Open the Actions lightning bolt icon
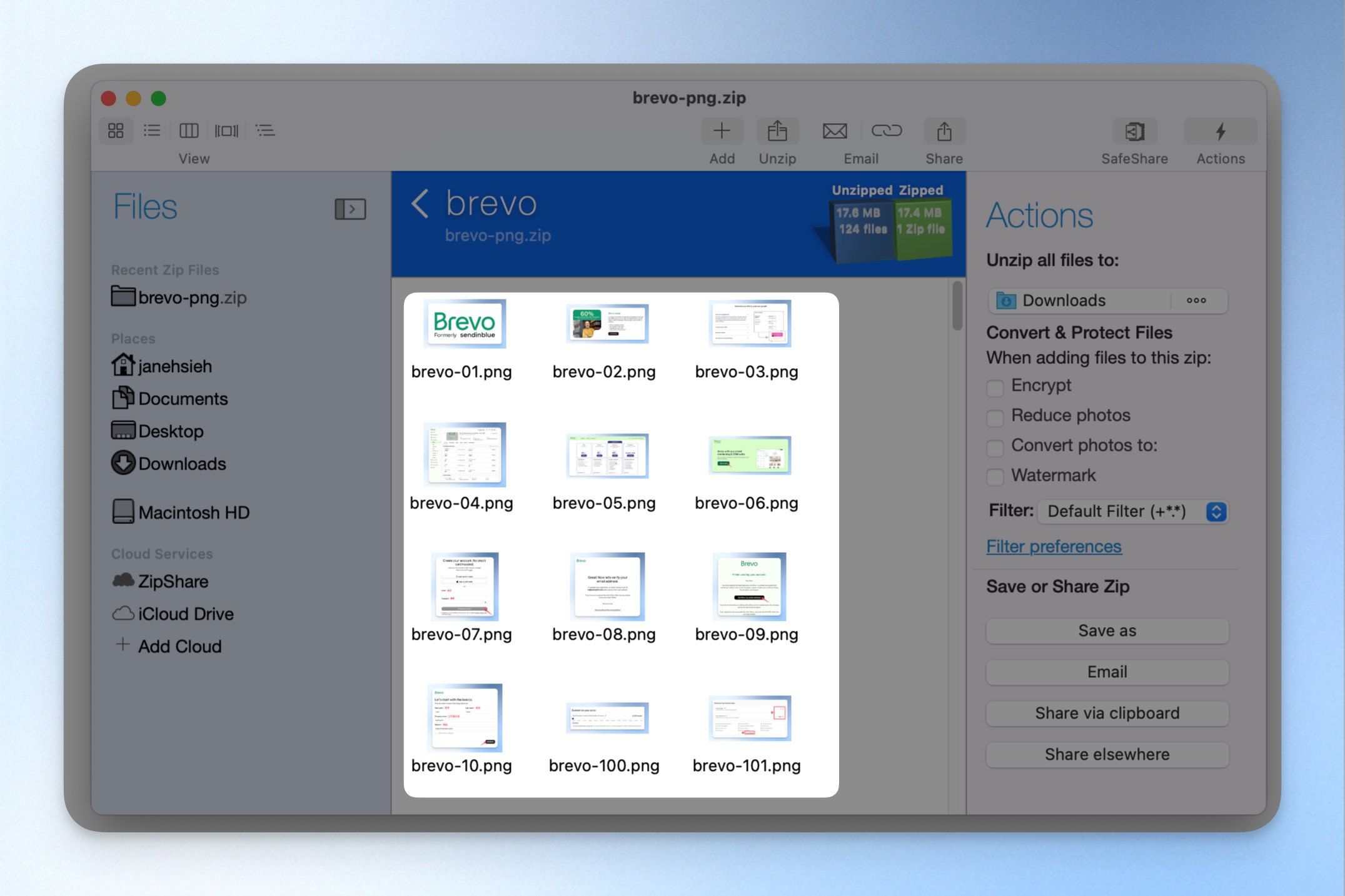Viewport: 1345px width, 896px height. [x=1220, y=131]
